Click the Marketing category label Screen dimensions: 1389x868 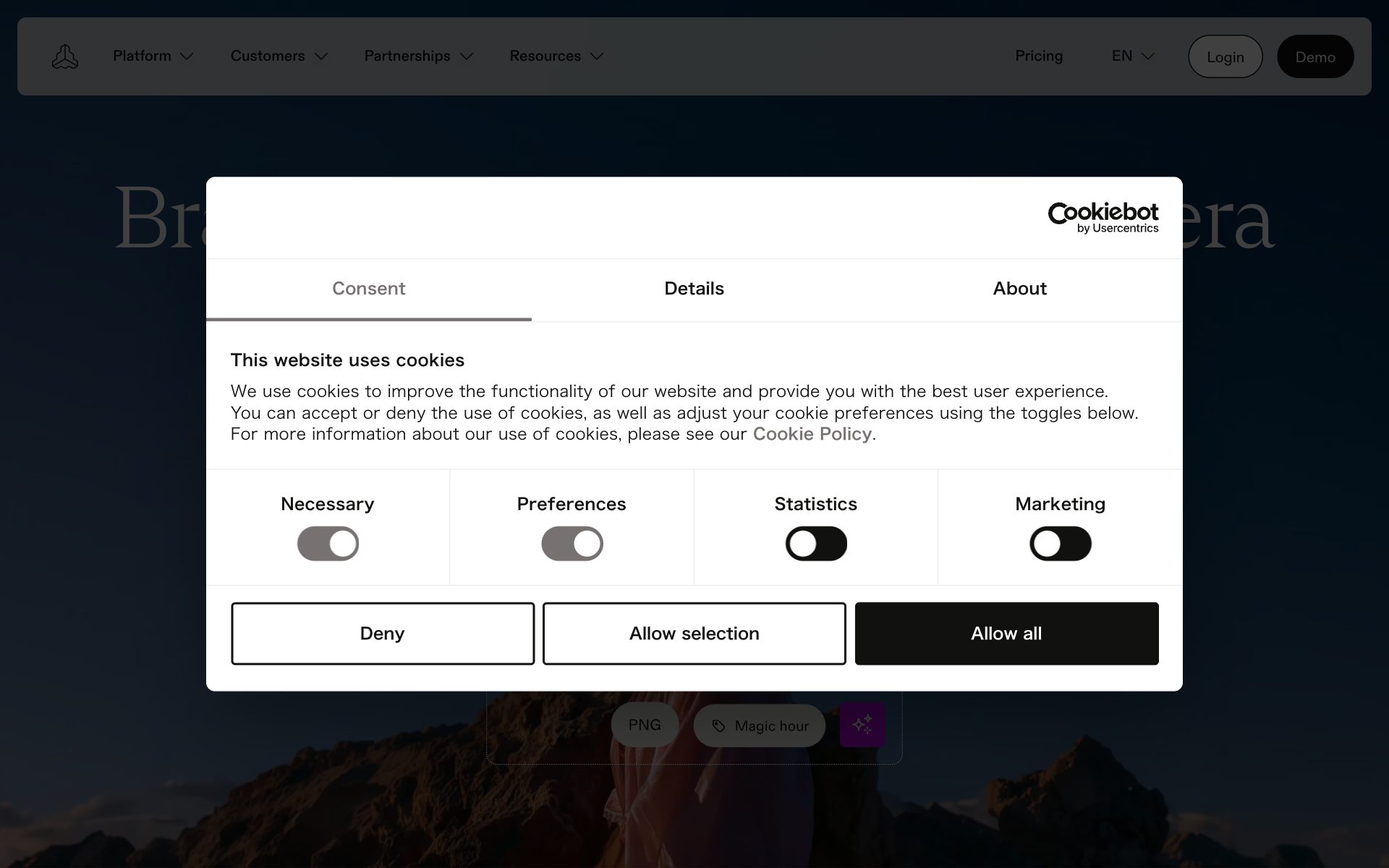[1061, 504]
